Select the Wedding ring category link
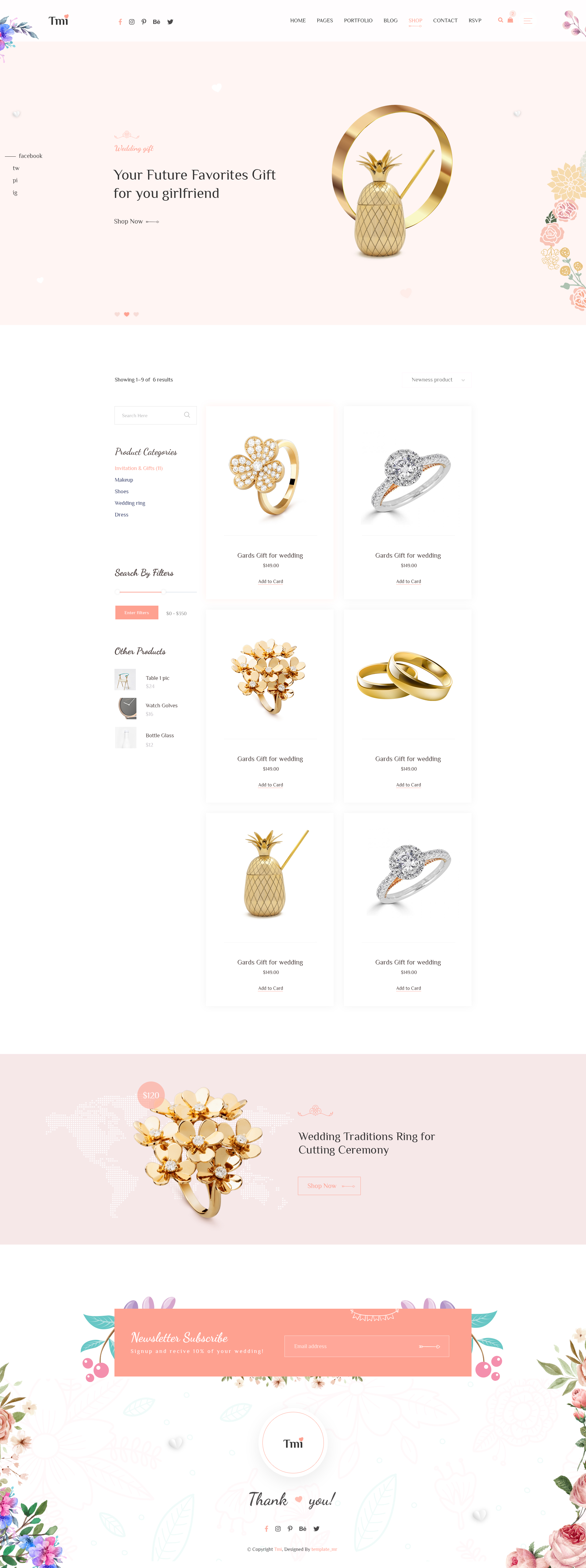 (x=130, y=503)
